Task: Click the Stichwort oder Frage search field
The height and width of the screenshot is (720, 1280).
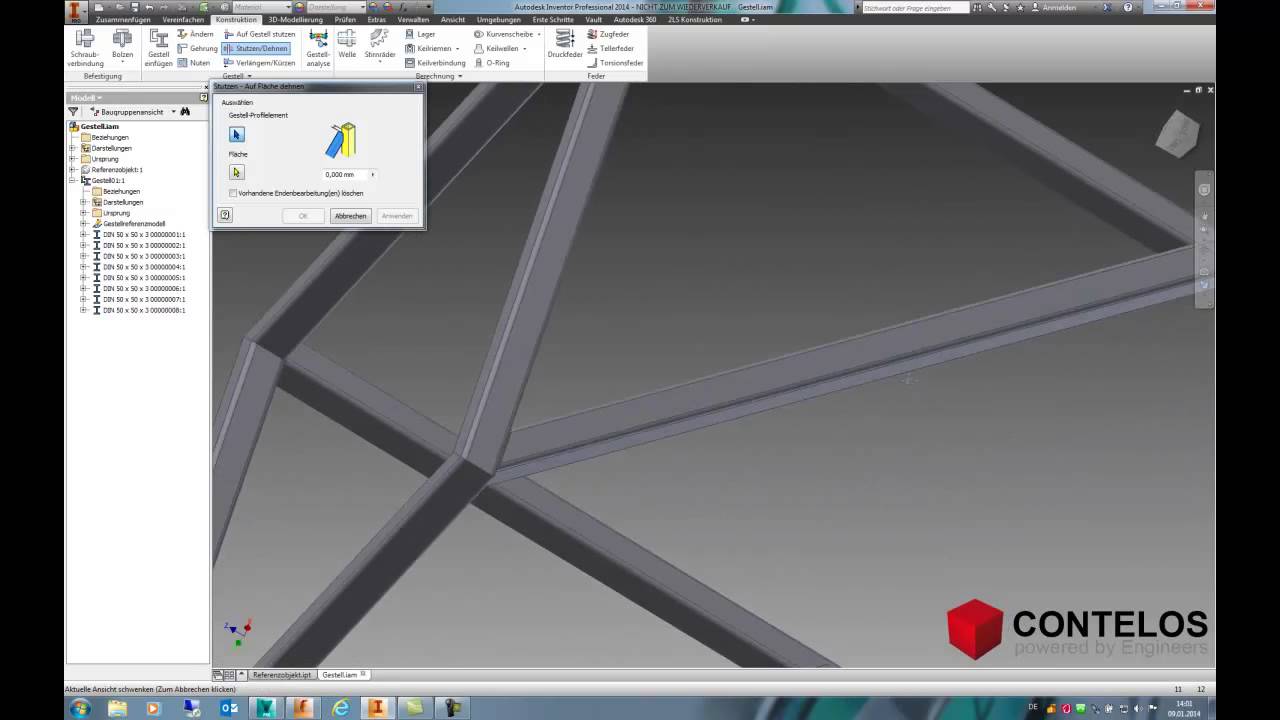Action: (915, 7)
